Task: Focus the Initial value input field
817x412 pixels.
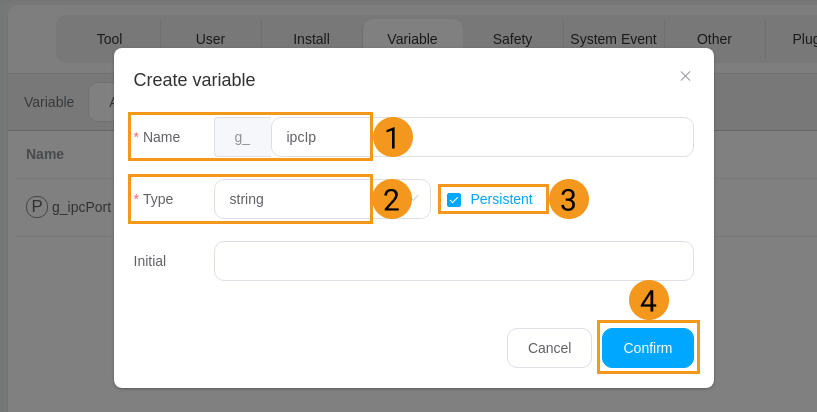Action: (453, 261)
